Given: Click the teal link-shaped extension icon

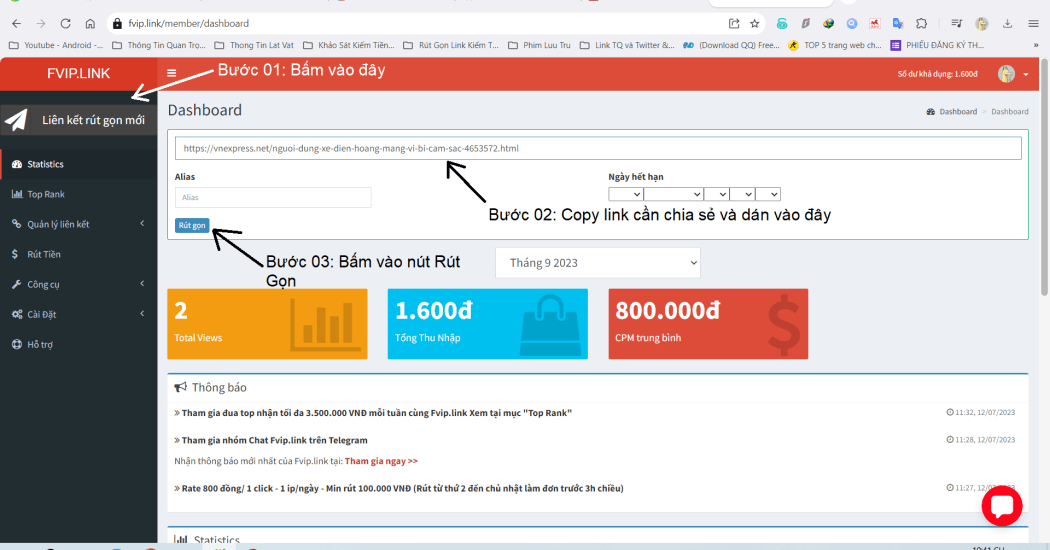Looking at the screenshot, I should (x=781, y=23).
